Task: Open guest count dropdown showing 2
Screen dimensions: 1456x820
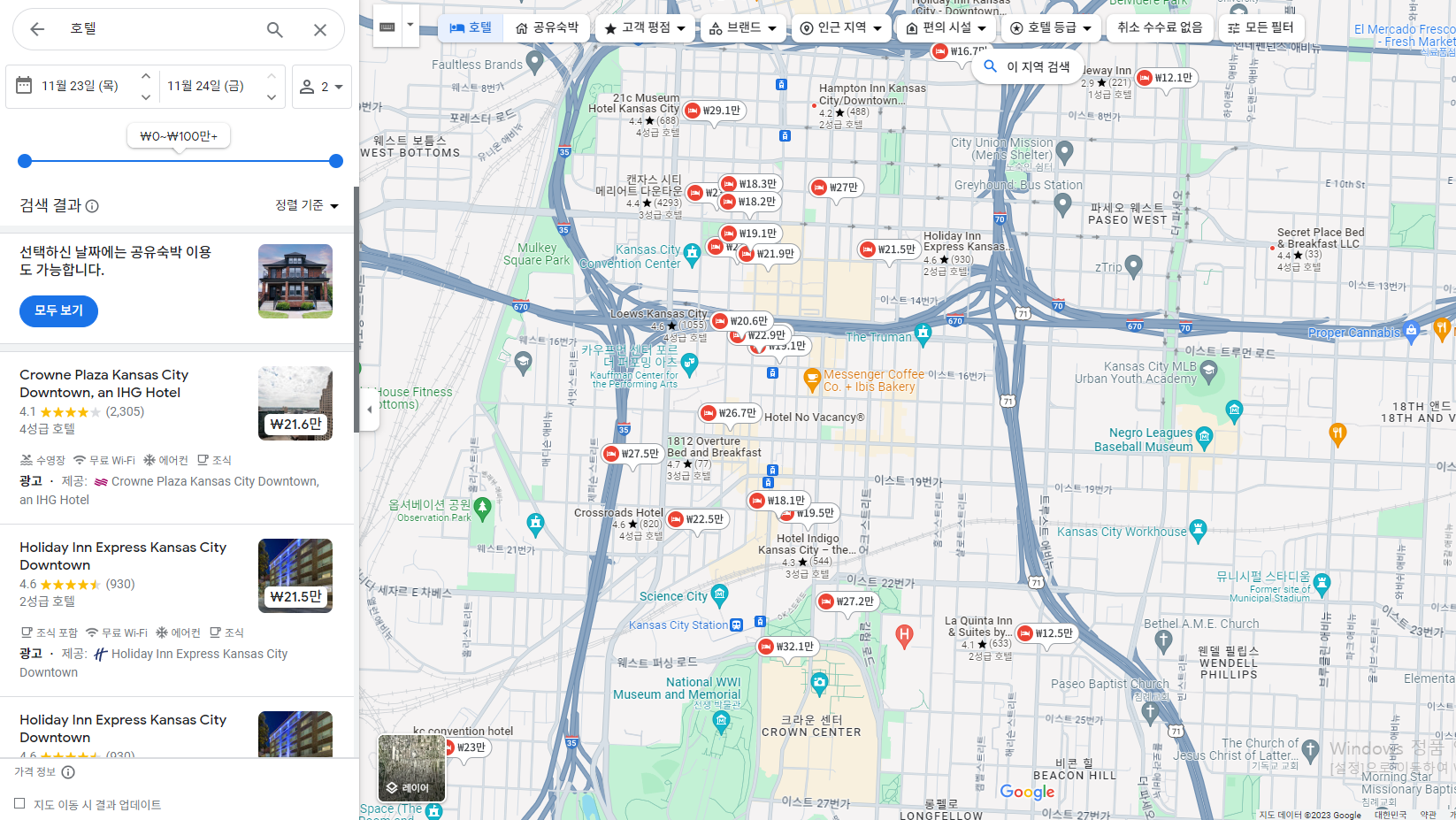Action: (322, 86)
